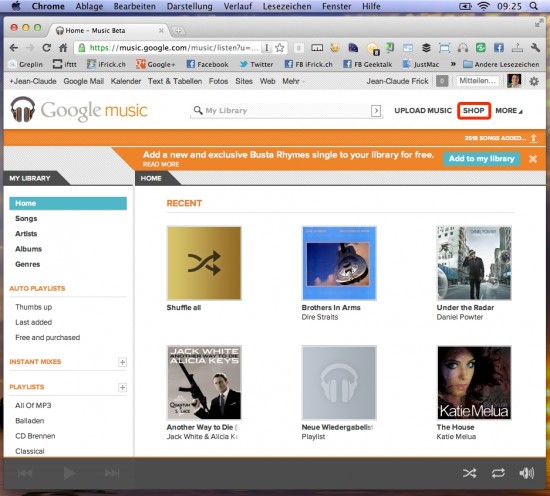
Task: Click the search options arrow in My Library box
Action: tap(376, 111)
